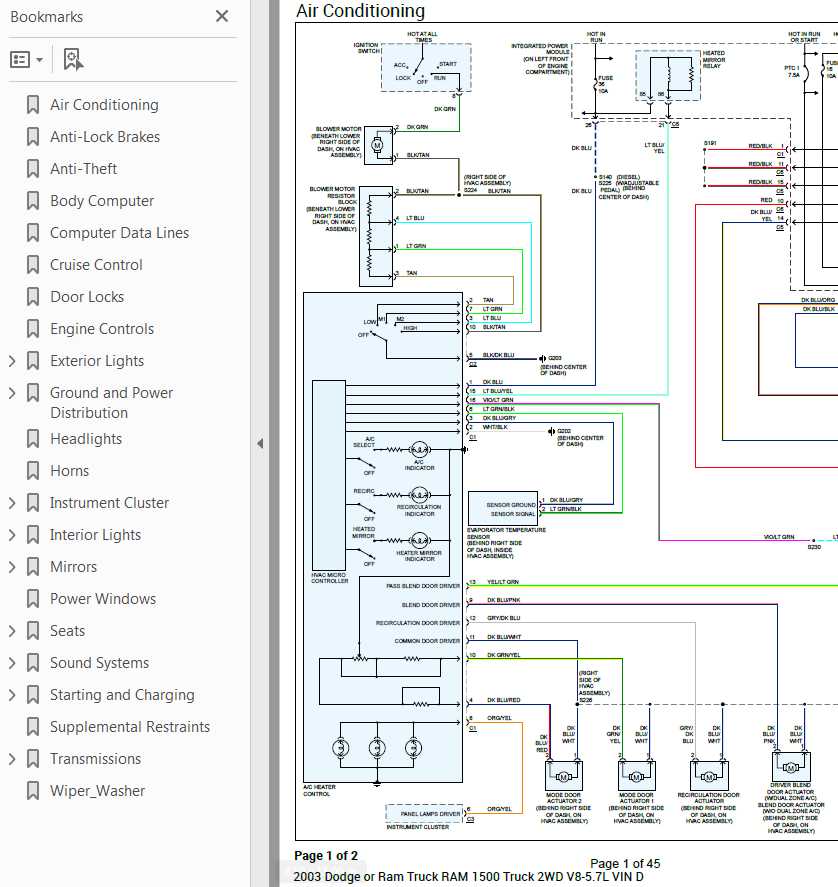This screenshot has height=887, width=838.
Task: Click the bookmark icon beside Body Computer
Action: point(33,201)
